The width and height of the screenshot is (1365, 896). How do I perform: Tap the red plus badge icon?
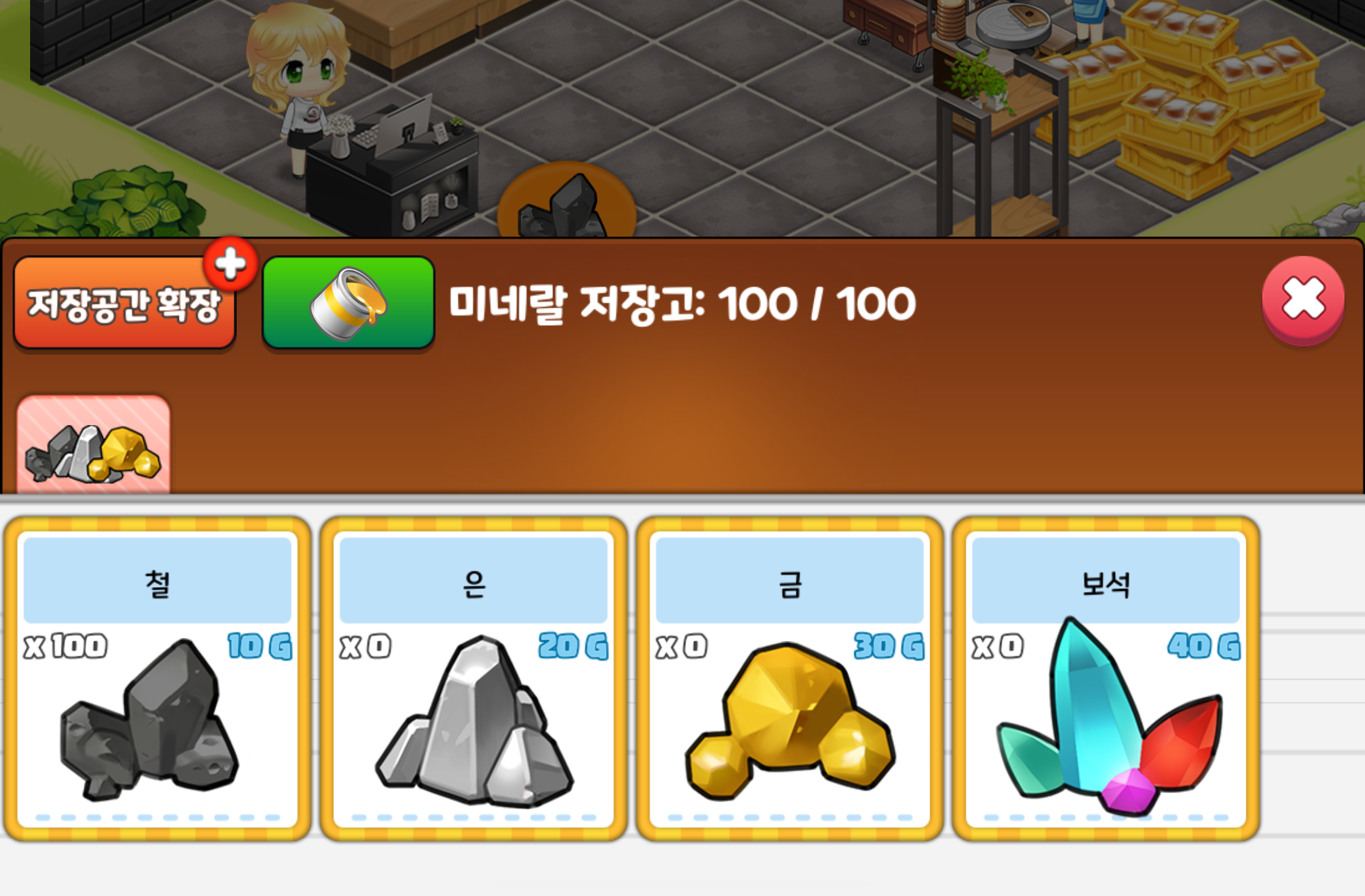coord(230,264)
